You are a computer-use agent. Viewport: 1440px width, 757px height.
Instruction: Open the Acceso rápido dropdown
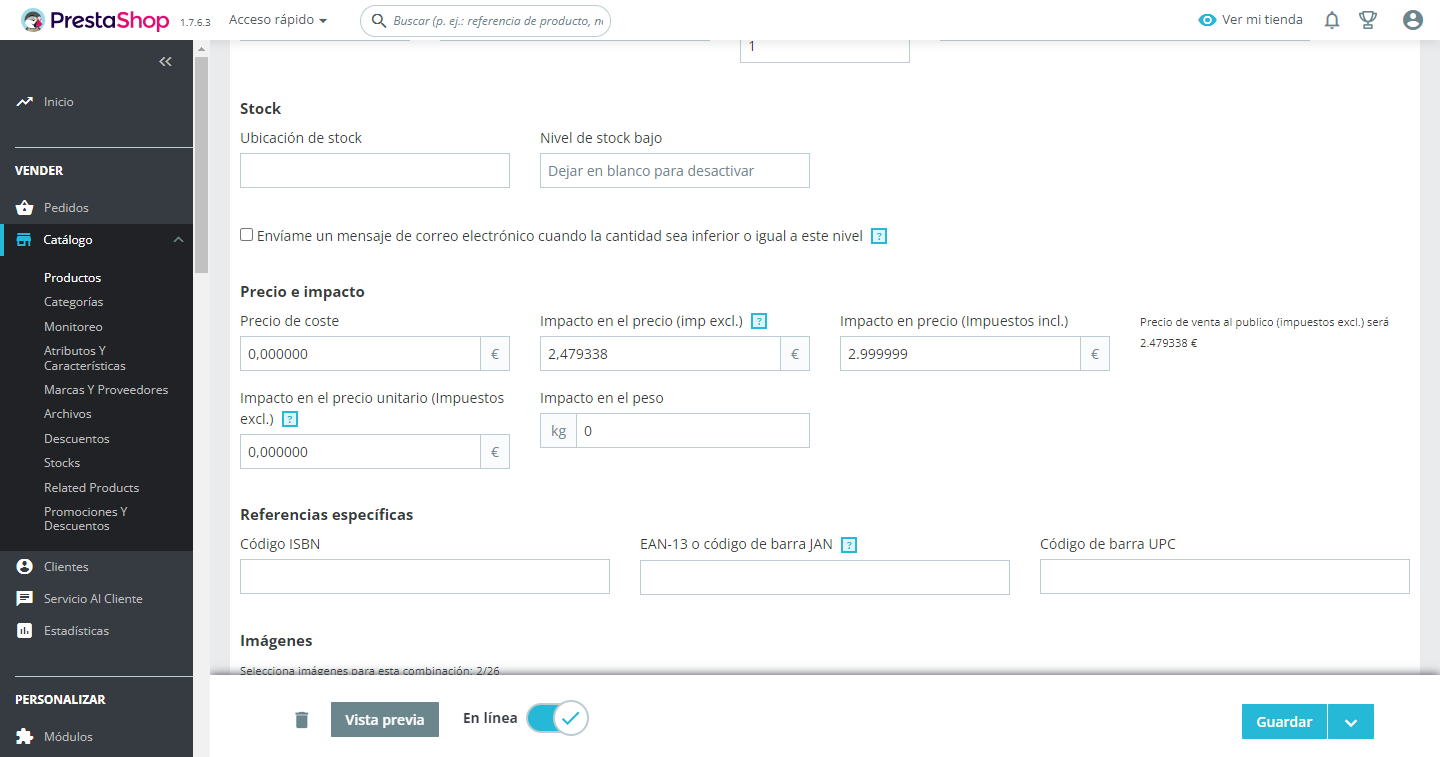278,20
